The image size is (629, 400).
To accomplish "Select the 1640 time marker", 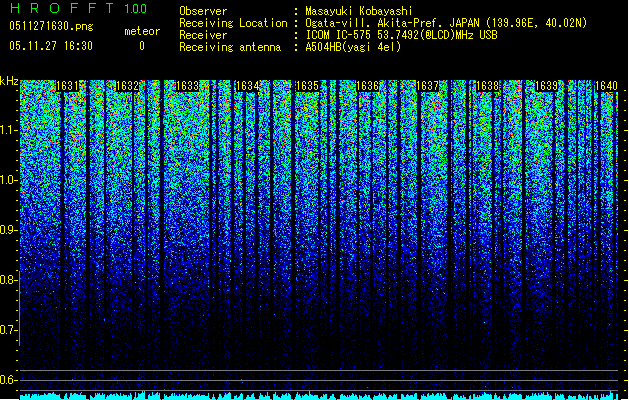I will pyautogui.click(x=607, y=86).
